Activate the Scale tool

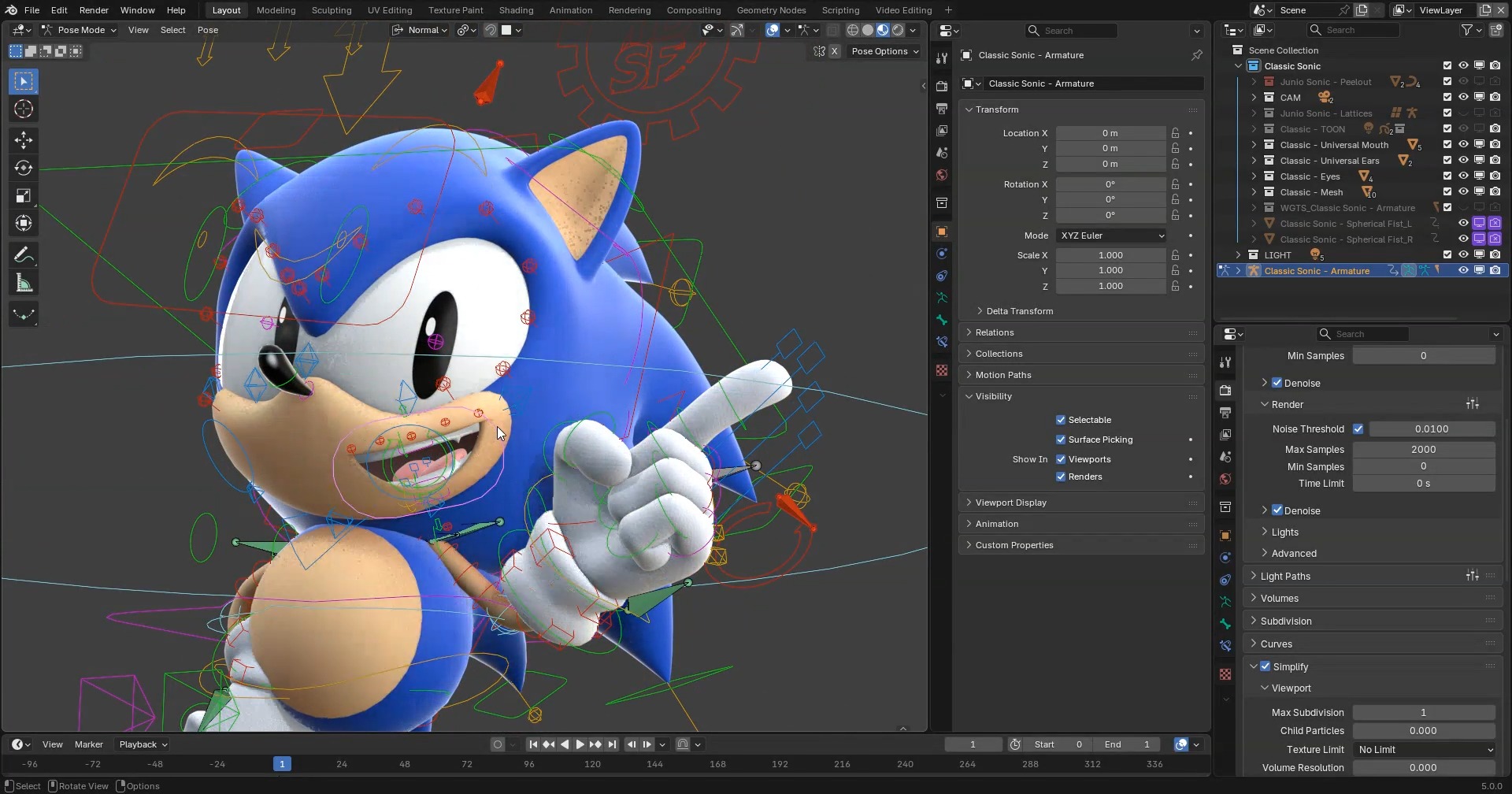coord(24,196)
